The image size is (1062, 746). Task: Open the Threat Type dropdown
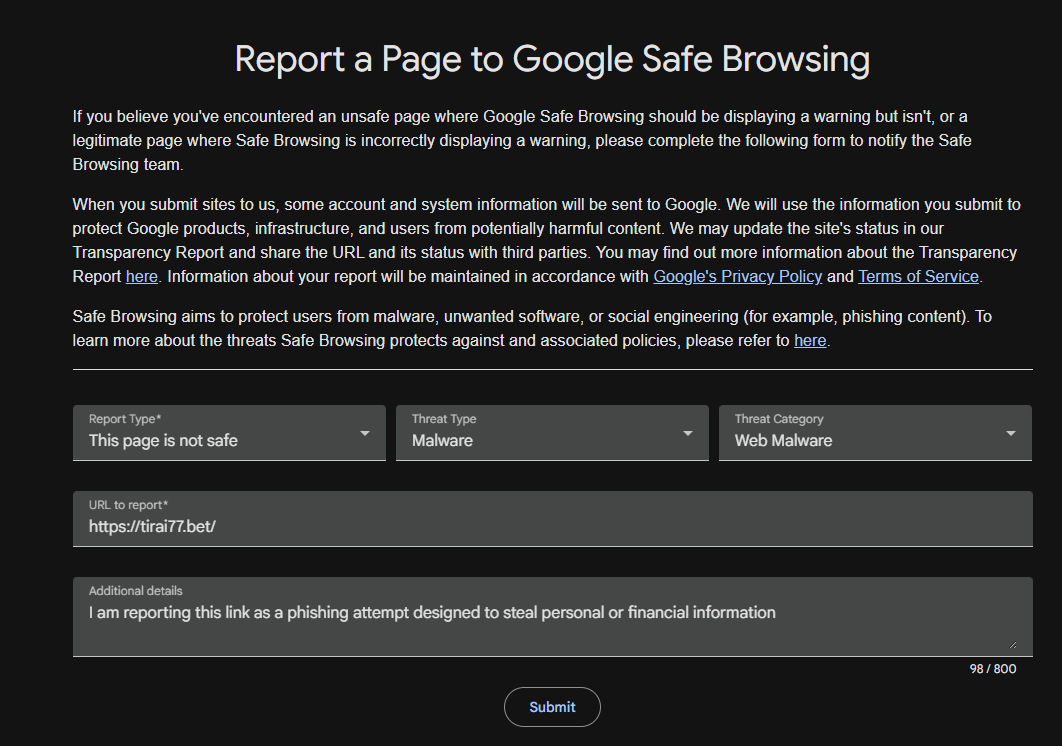[552, 433]
